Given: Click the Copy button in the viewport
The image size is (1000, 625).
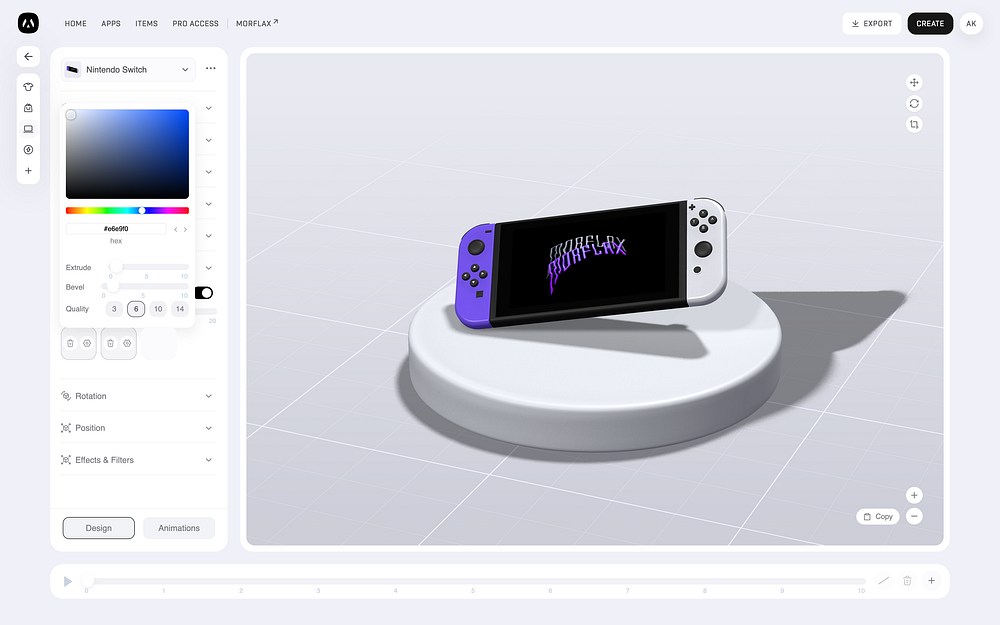Looking at the screenshot, I should point(878,517).
